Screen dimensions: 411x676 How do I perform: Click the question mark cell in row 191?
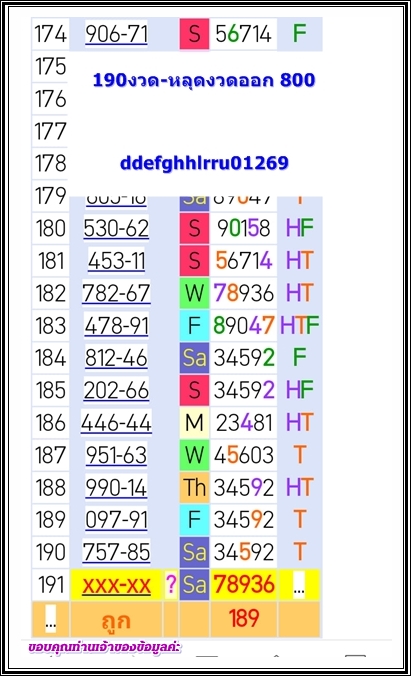pos(171,585)
